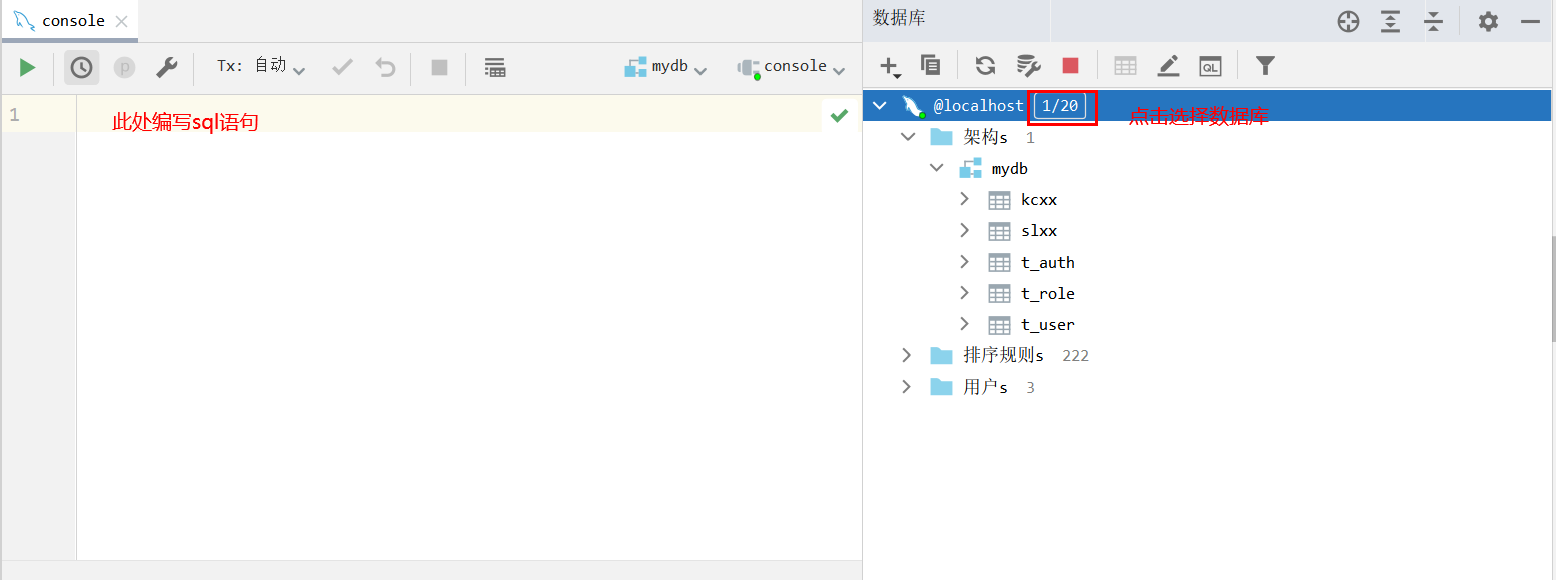Select the t_user table
1556x580 pixels.
(x=1048, y=324)
